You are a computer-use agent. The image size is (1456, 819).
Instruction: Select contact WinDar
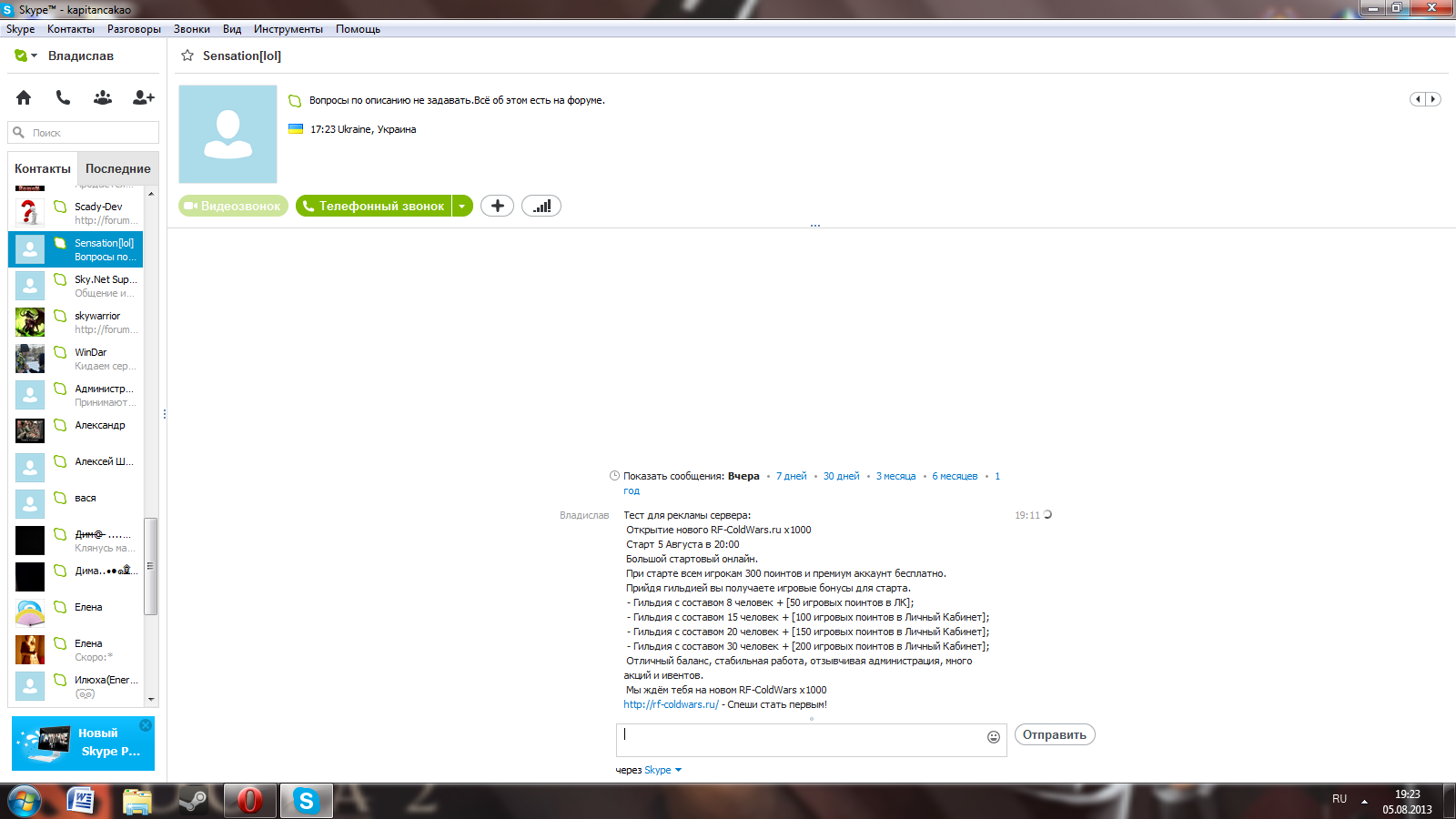point(76,359)
